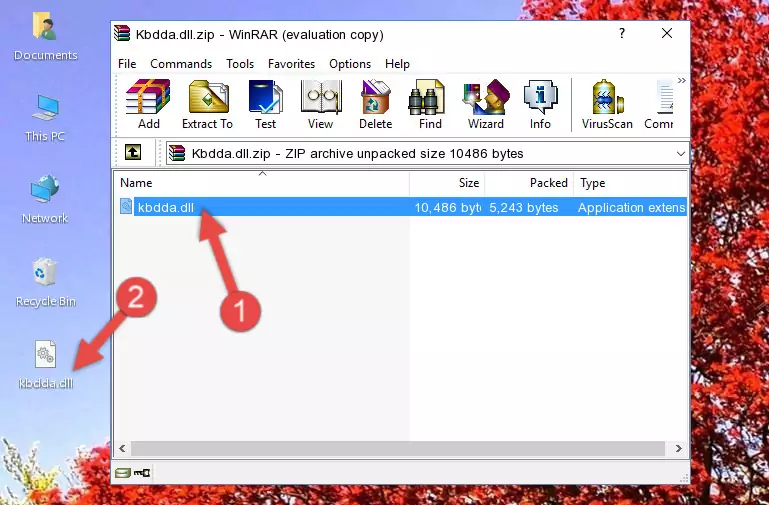Click the Add toolbar icon
This screenshot has width=769, height=505.
148,105
